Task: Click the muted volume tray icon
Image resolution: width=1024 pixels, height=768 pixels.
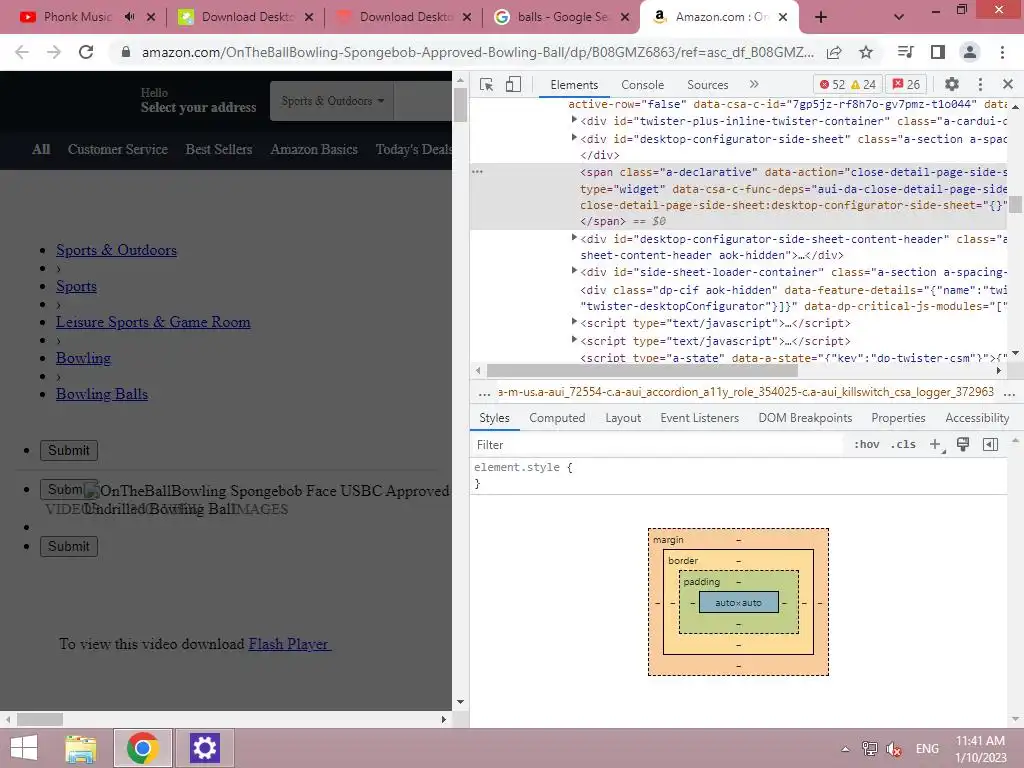Action: coord(894,749)
